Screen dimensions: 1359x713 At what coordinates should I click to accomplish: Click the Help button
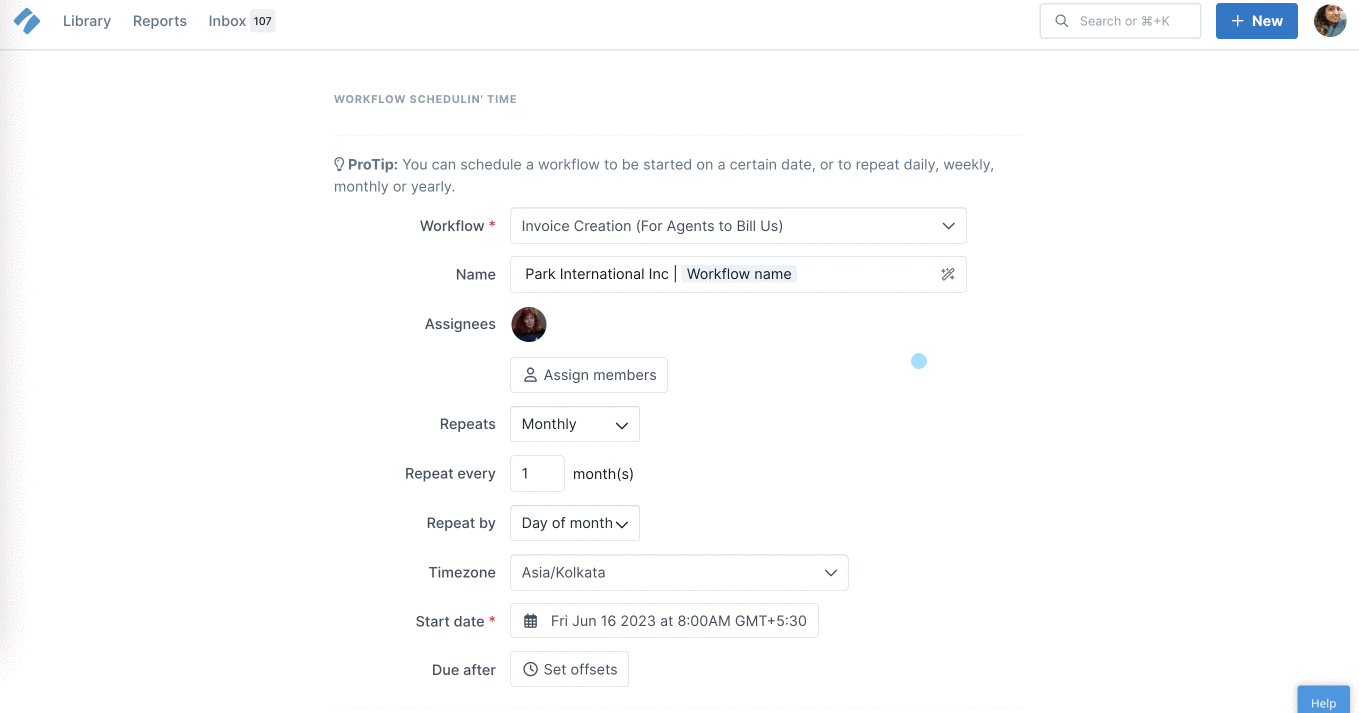(1323, 702)
